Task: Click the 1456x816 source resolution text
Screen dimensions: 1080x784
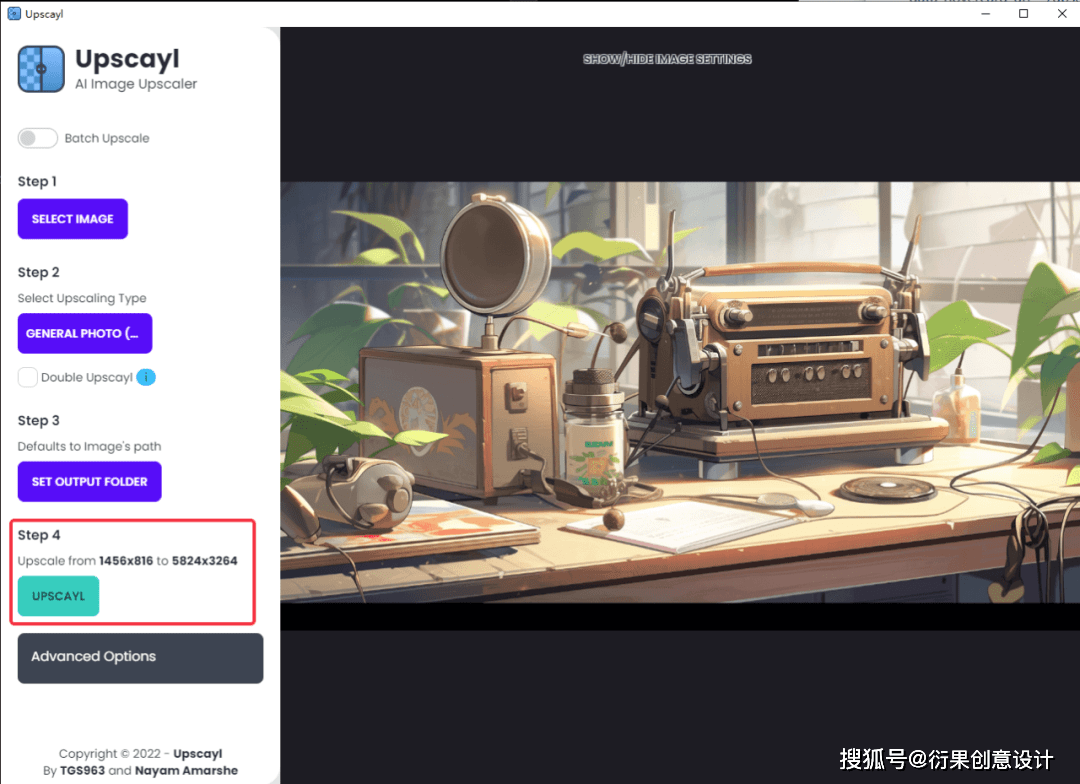Action: click(126, 561)
